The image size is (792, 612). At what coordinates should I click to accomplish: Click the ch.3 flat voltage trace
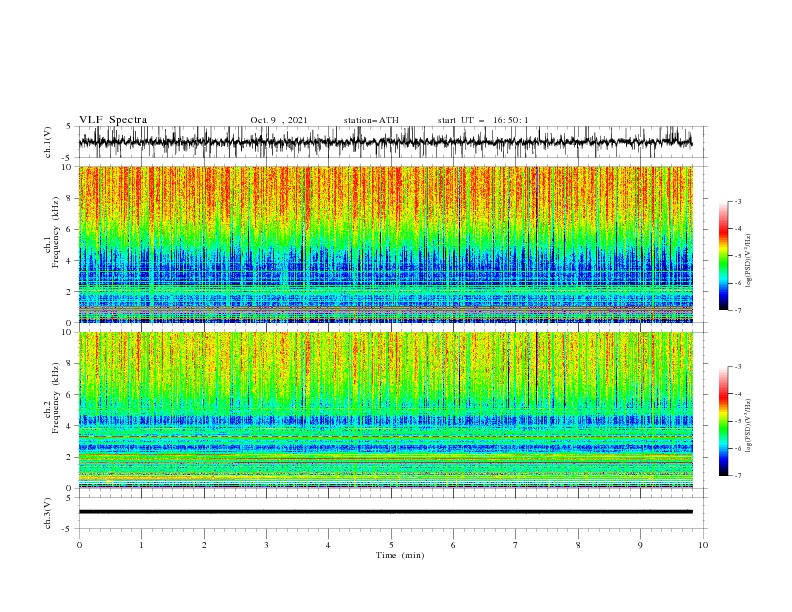click(386, 512)
